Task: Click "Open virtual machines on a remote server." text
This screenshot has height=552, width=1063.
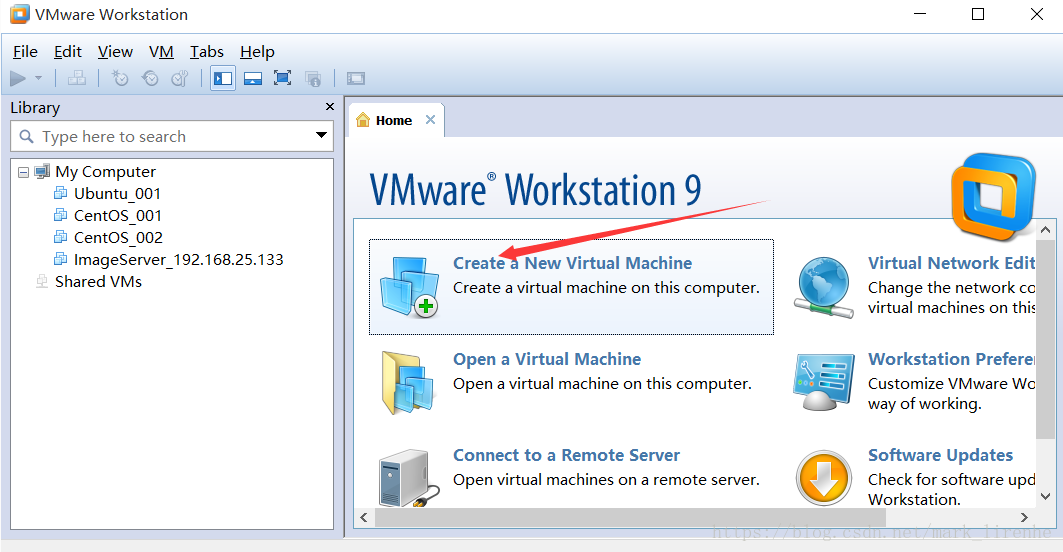Action: (x=606, y=480)
